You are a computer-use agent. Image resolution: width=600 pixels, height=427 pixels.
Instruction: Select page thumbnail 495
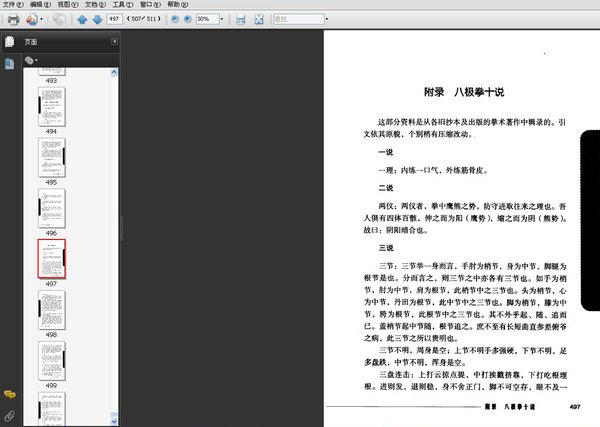click(52, 158)
